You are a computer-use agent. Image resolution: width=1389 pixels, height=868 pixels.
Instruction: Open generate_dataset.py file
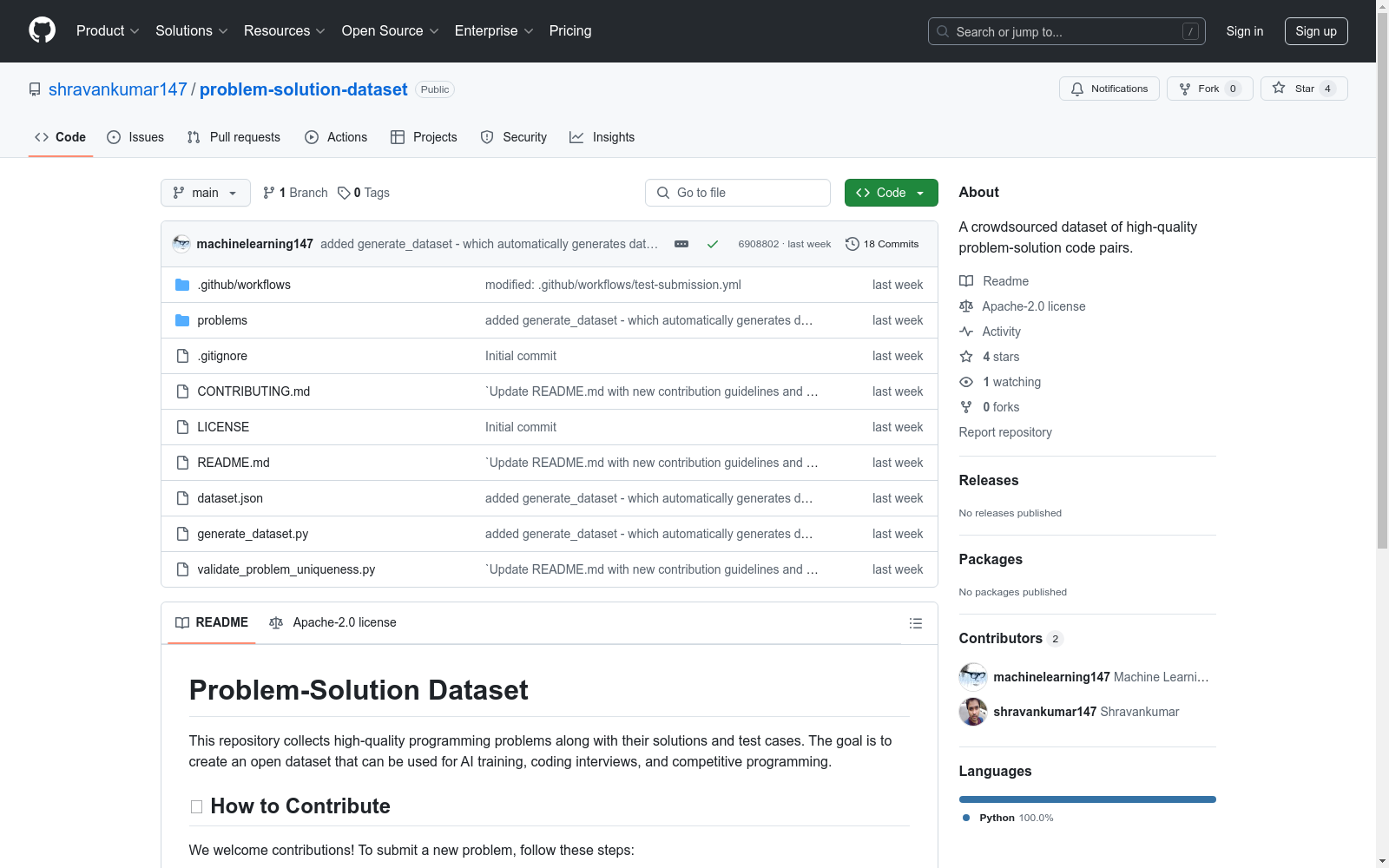tap(253, 534)
